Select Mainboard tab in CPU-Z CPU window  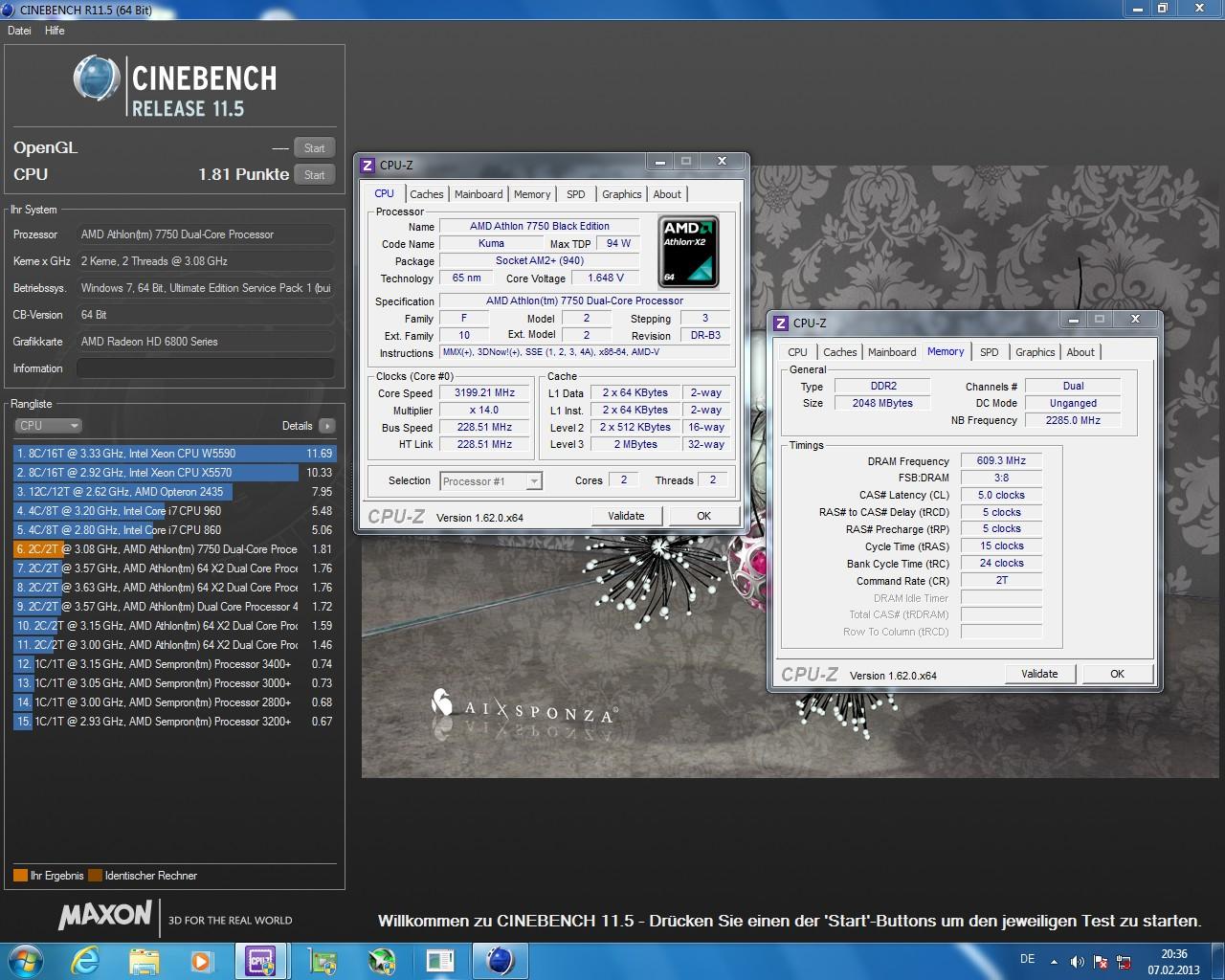[479, 194]
